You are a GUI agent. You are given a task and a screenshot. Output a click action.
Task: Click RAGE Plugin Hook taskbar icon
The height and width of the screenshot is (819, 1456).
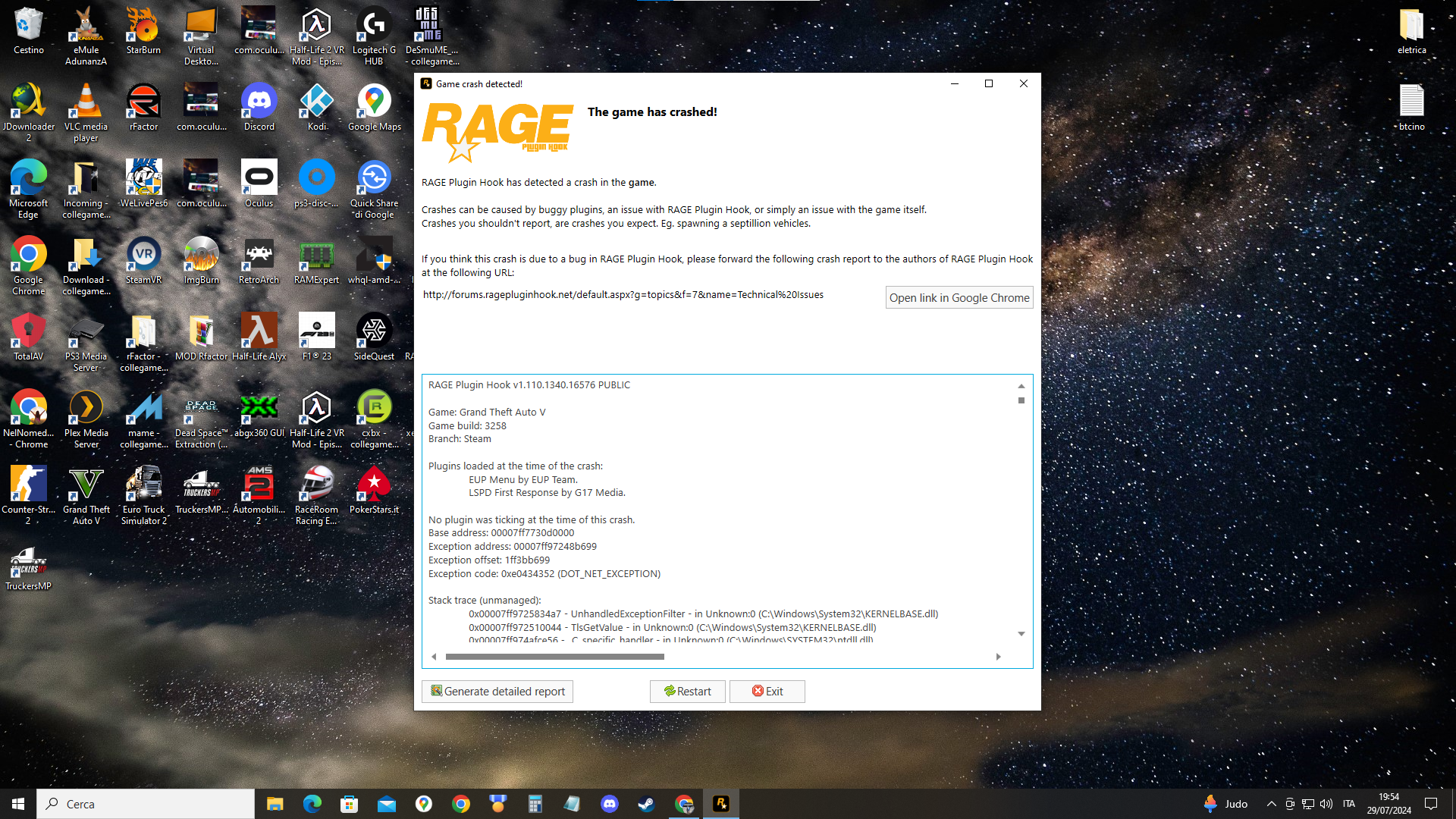pyautogui.click(x=720, y=804)
